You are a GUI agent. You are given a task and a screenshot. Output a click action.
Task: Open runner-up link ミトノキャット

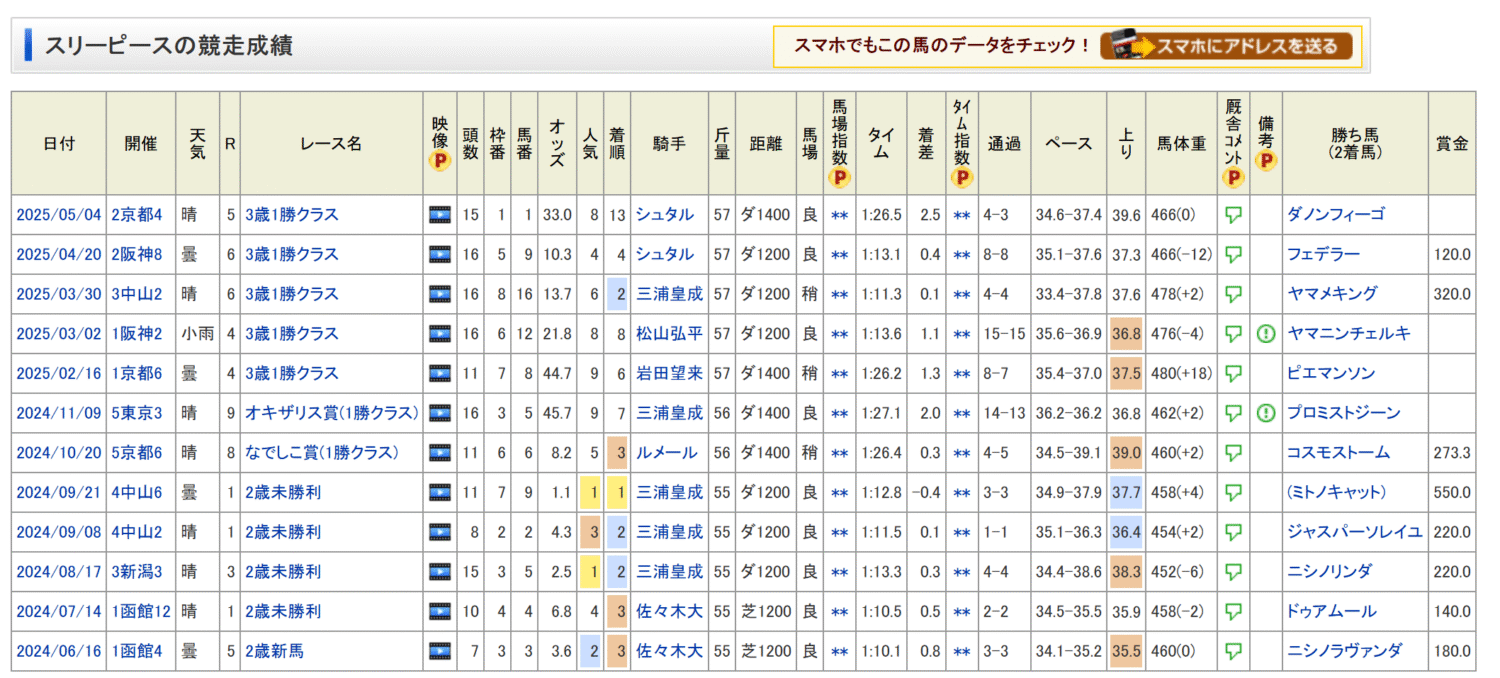pyautogui.click(x=1337, y=492)
